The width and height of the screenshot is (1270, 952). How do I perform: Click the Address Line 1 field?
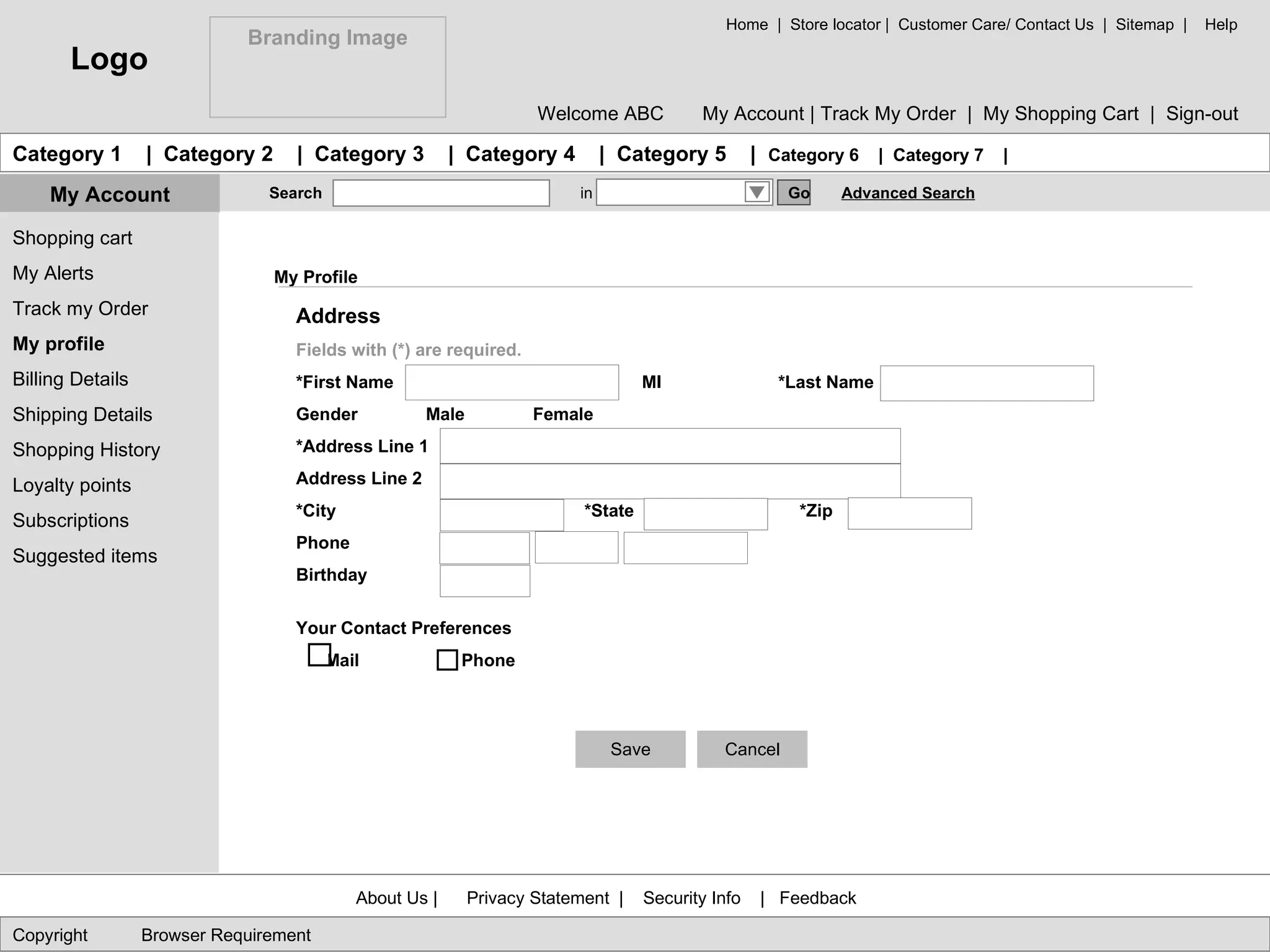670,446
